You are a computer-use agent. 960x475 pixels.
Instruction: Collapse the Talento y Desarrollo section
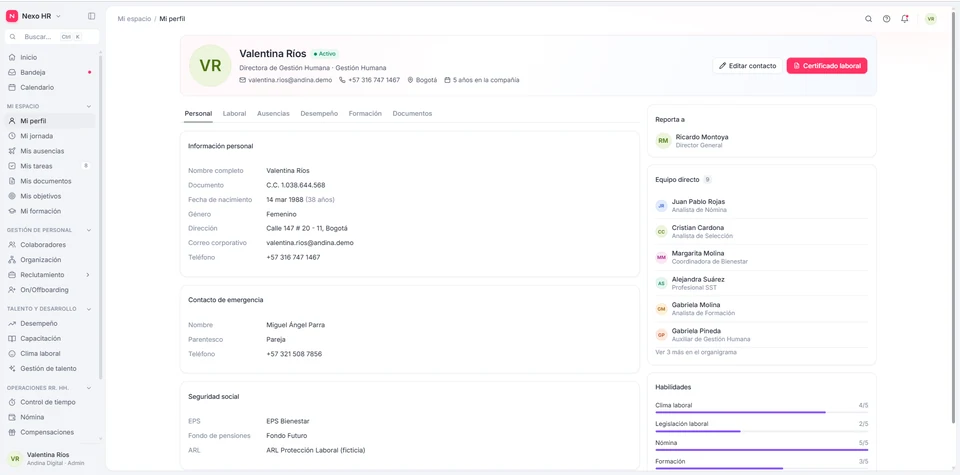(x=89, y=309)
